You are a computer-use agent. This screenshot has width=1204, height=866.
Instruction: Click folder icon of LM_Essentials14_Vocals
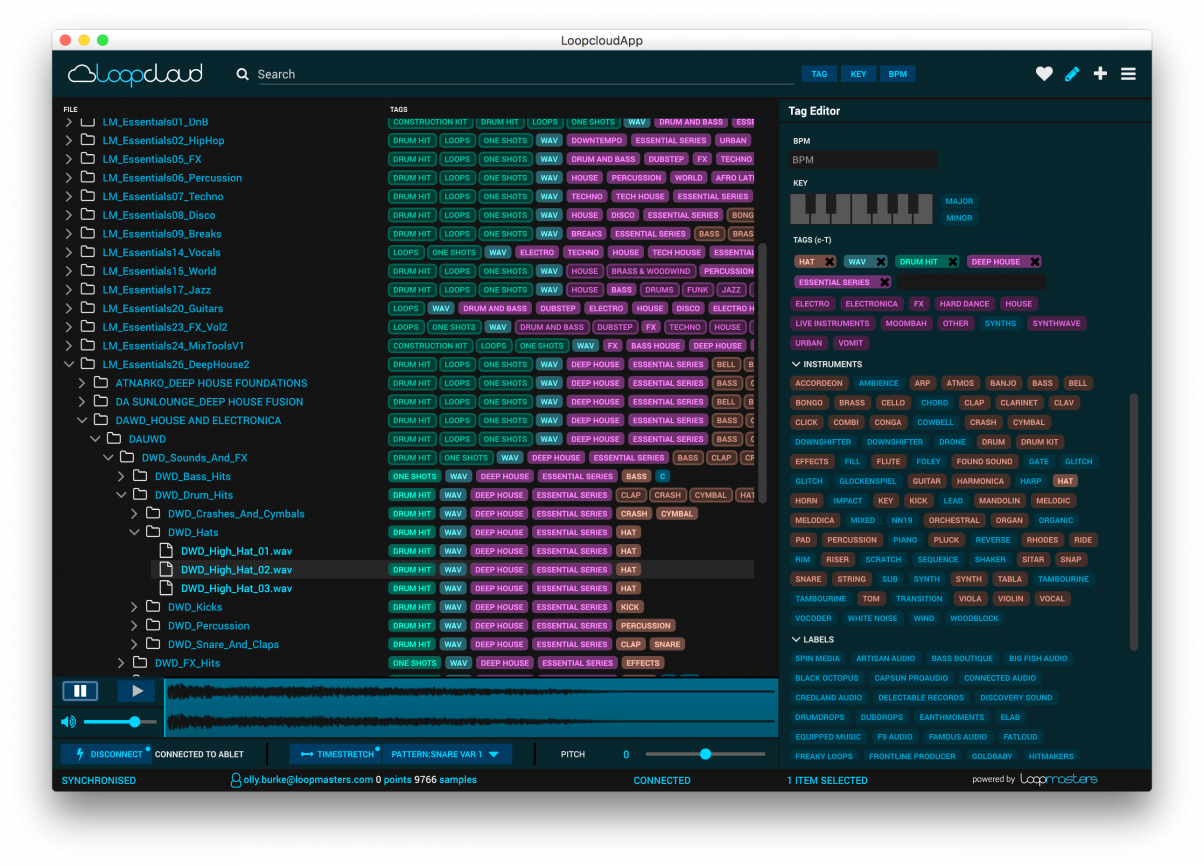(x=87, y=252)
